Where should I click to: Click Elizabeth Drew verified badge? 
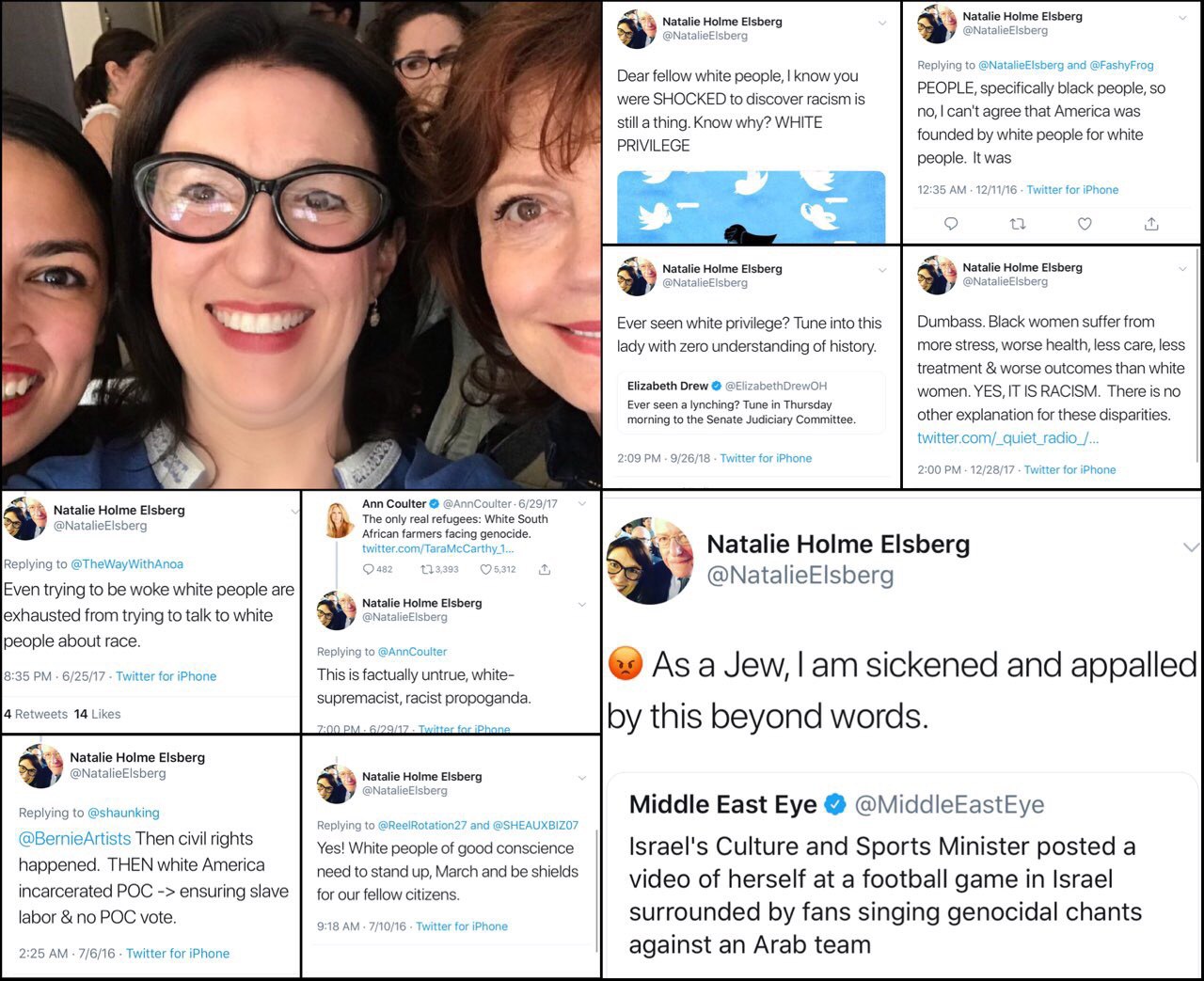pos(717,386)
